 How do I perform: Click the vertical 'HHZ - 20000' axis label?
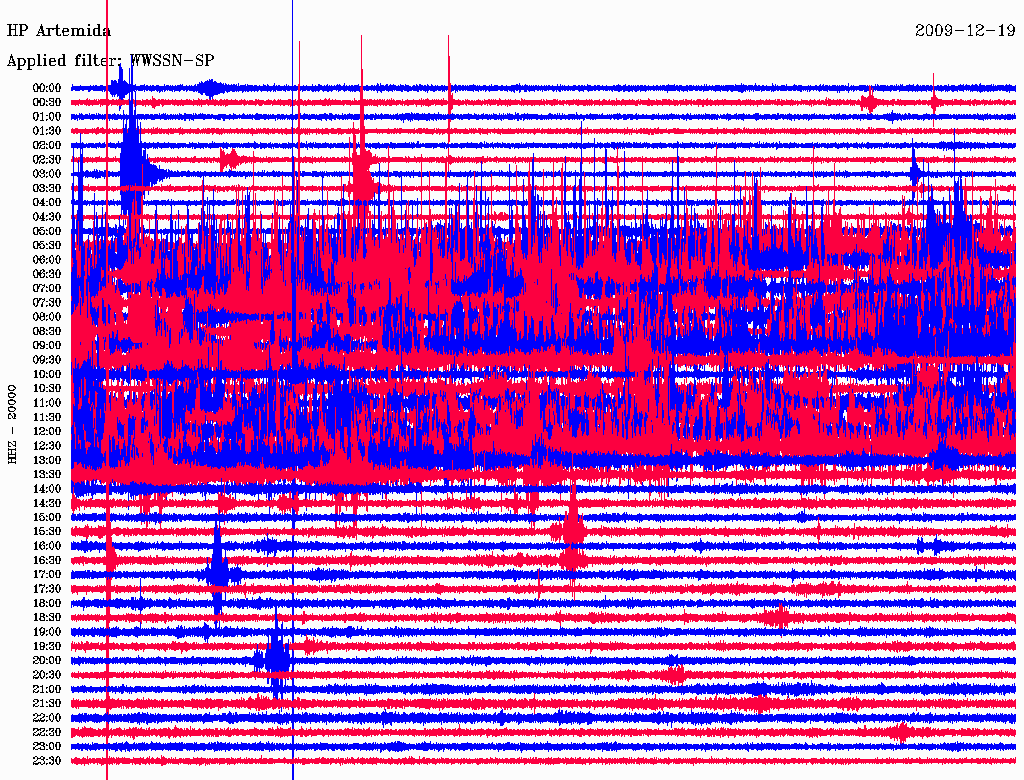pos(12,425)
